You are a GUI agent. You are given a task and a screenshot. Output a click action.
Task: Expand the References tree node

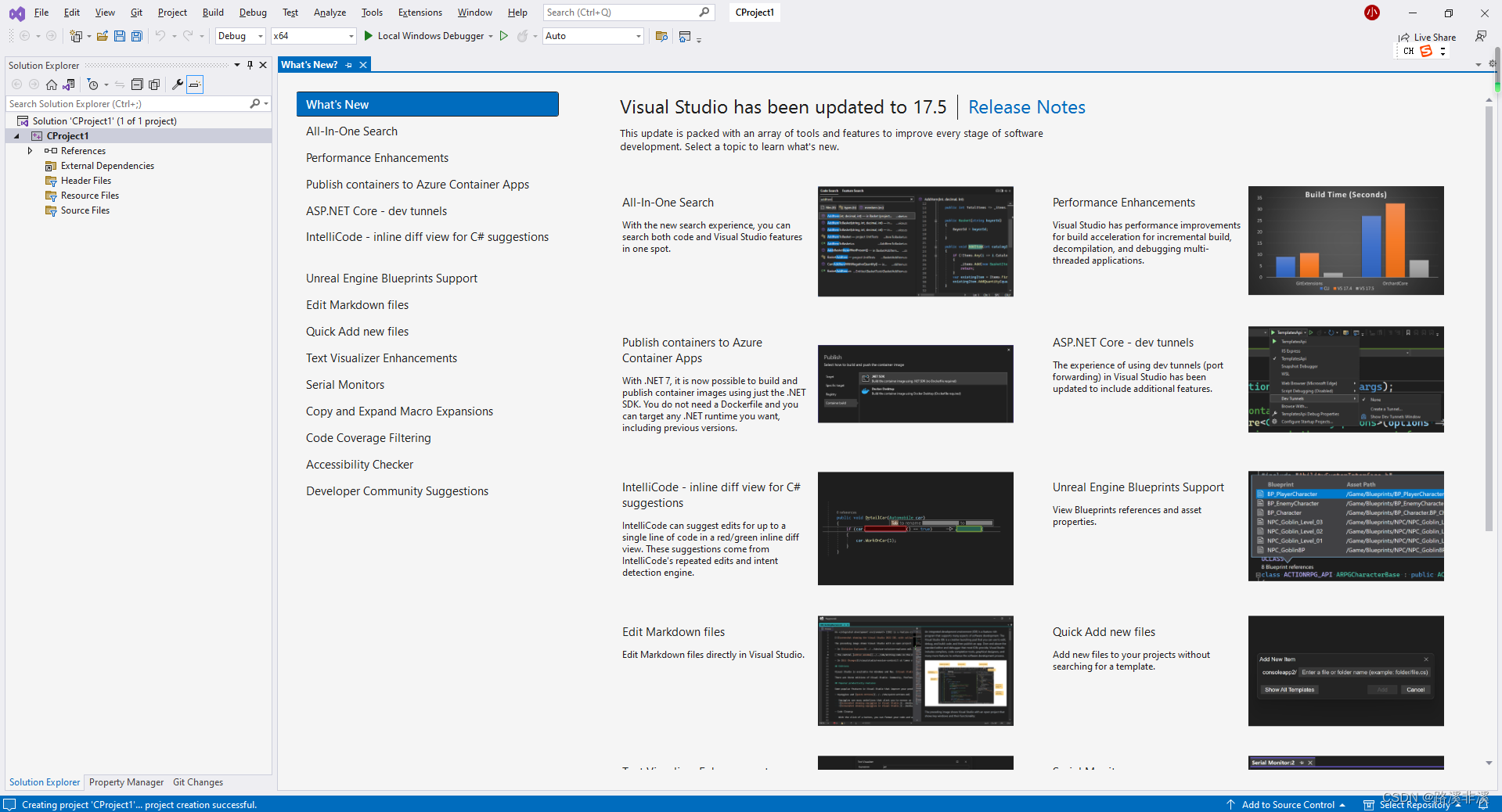point(30,151)
